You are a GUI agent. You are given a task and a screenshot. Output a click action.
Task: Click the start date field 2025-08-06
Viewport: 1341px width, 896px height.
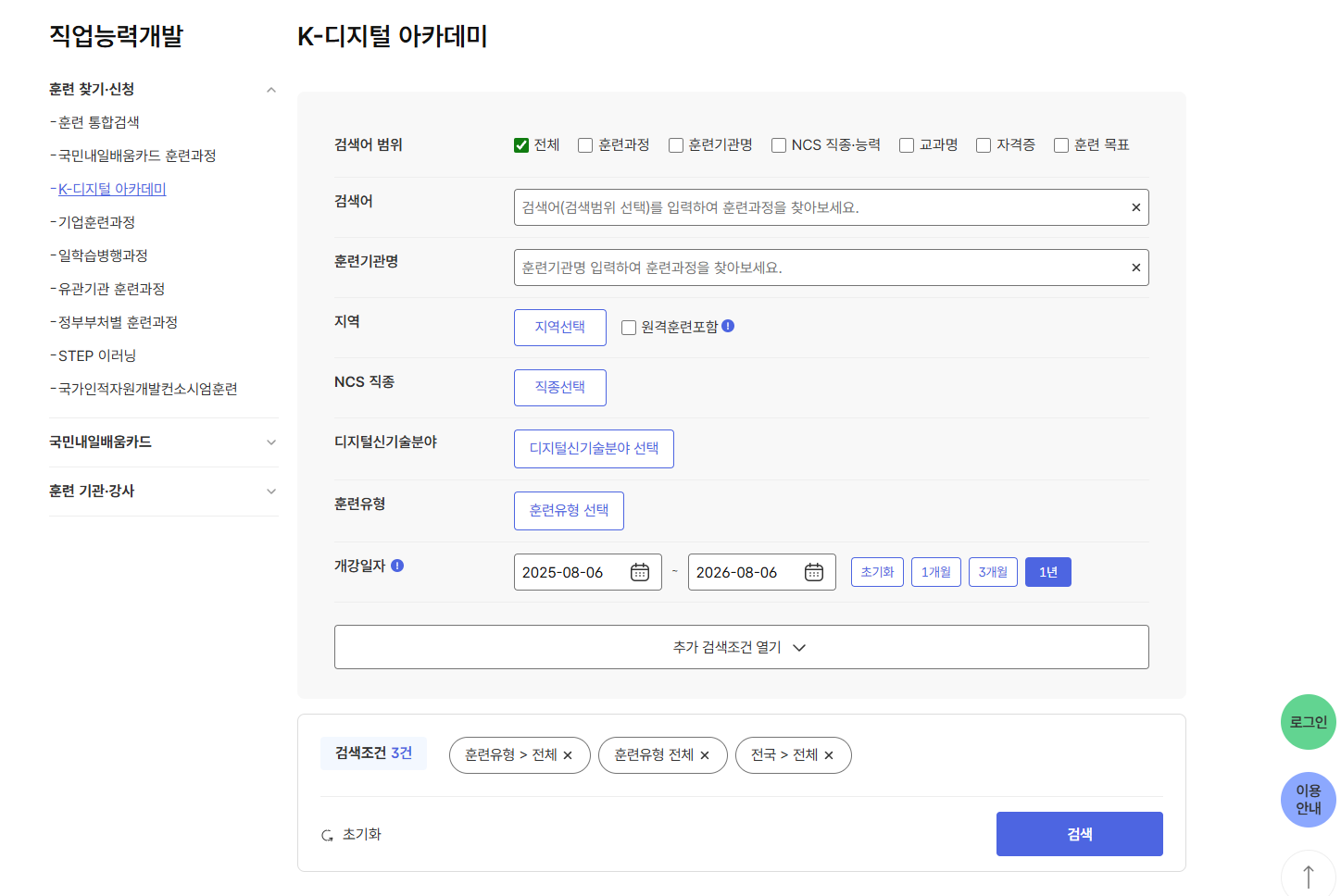coord(588,572)
